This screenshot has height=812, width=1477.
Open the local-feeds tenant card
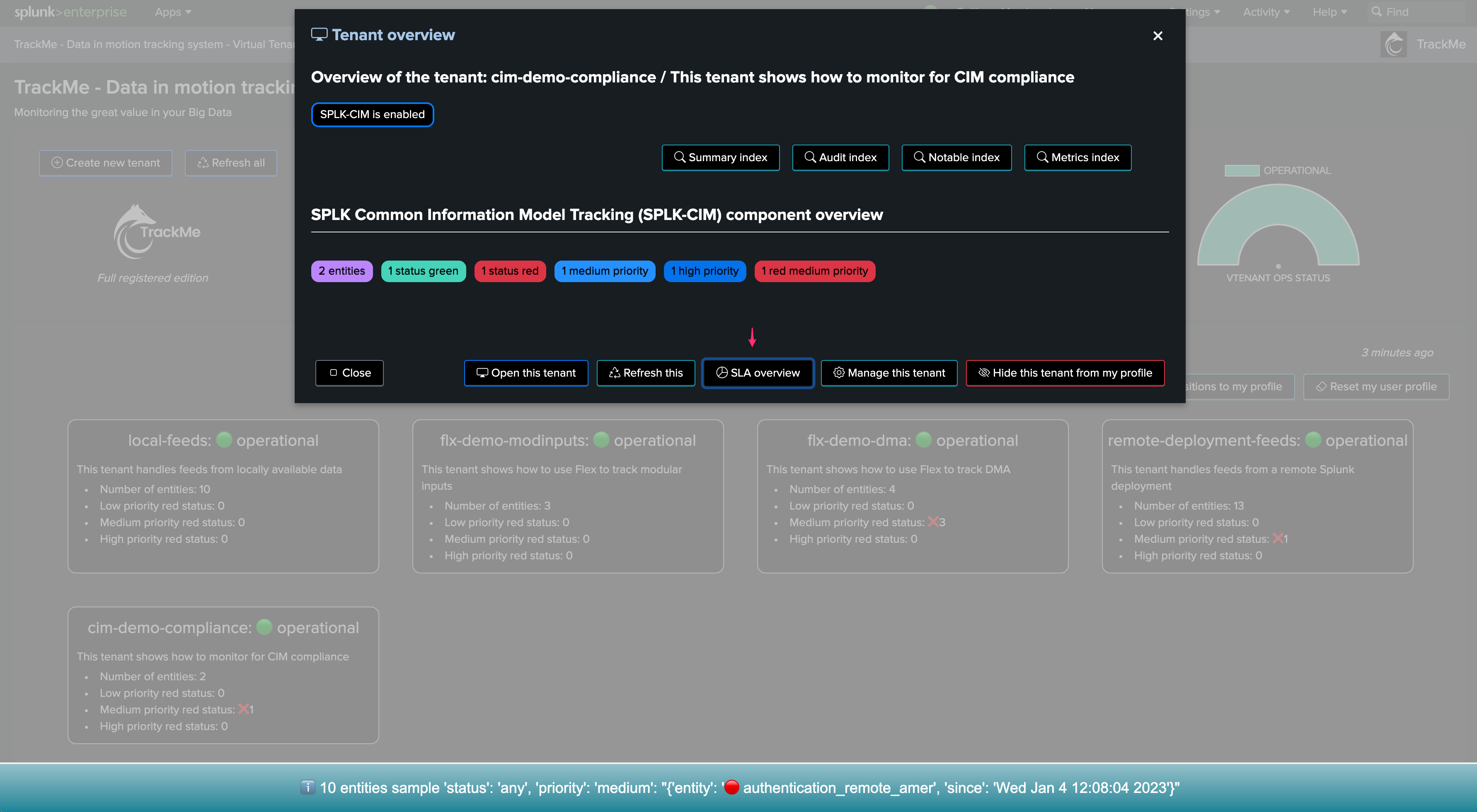(223, 496)
